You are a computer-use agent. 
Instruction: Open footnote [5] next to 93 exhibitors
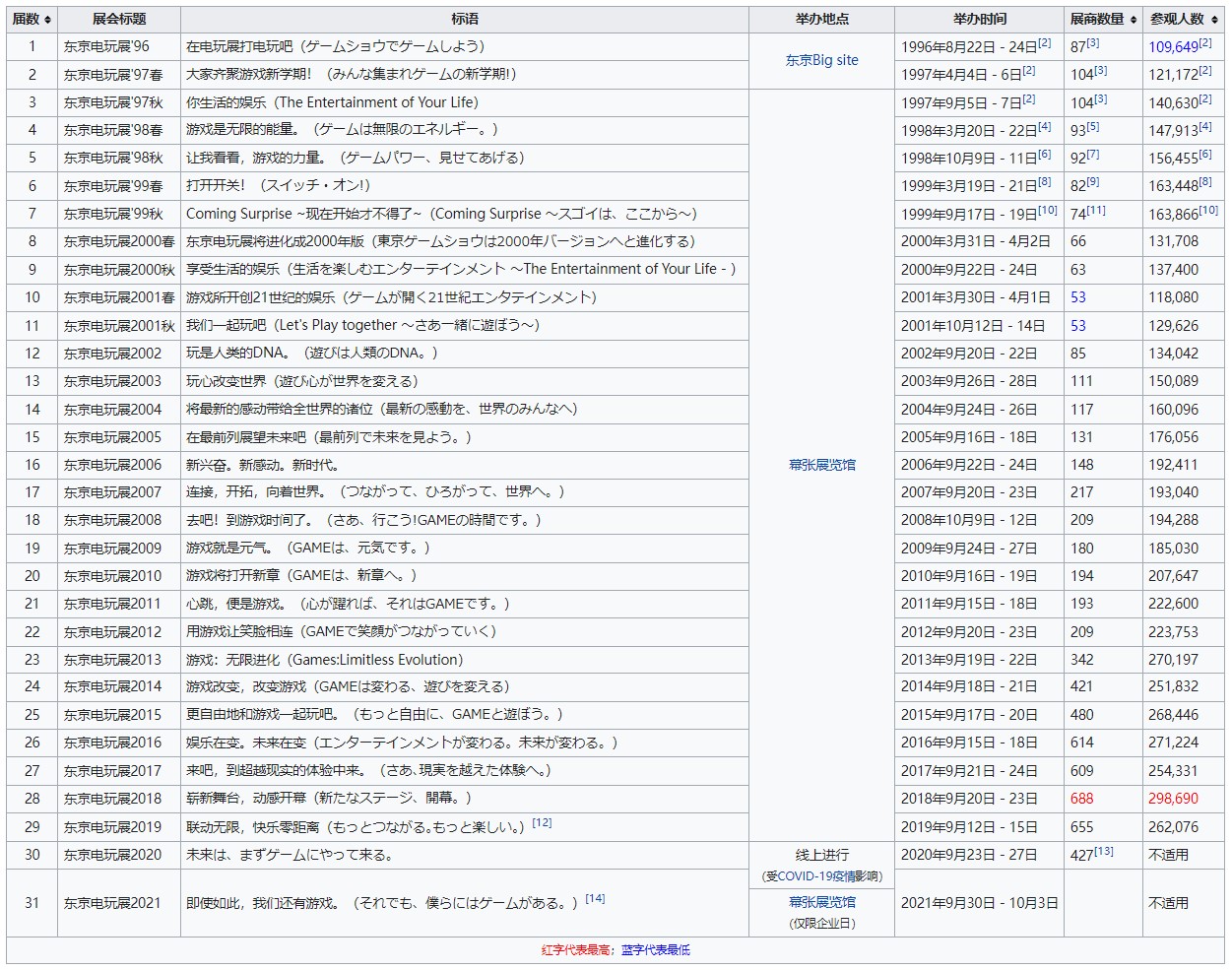[x=1092, y=126]
